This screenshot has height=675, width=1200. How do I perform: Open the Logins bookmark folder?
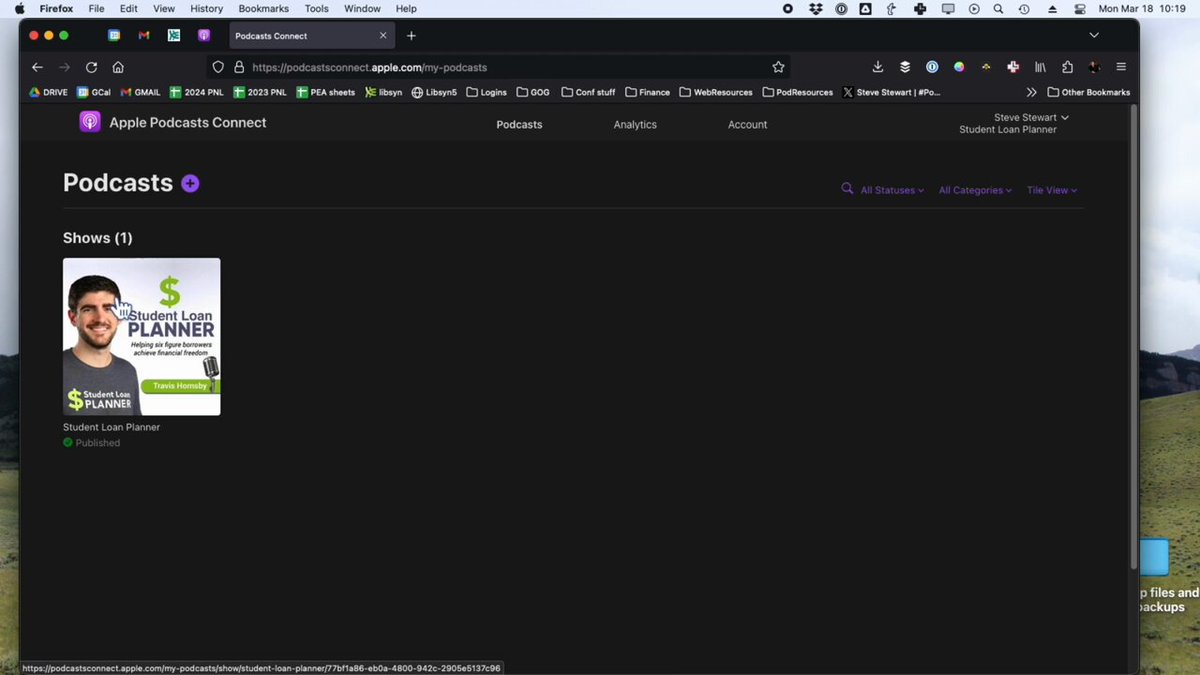486,92
